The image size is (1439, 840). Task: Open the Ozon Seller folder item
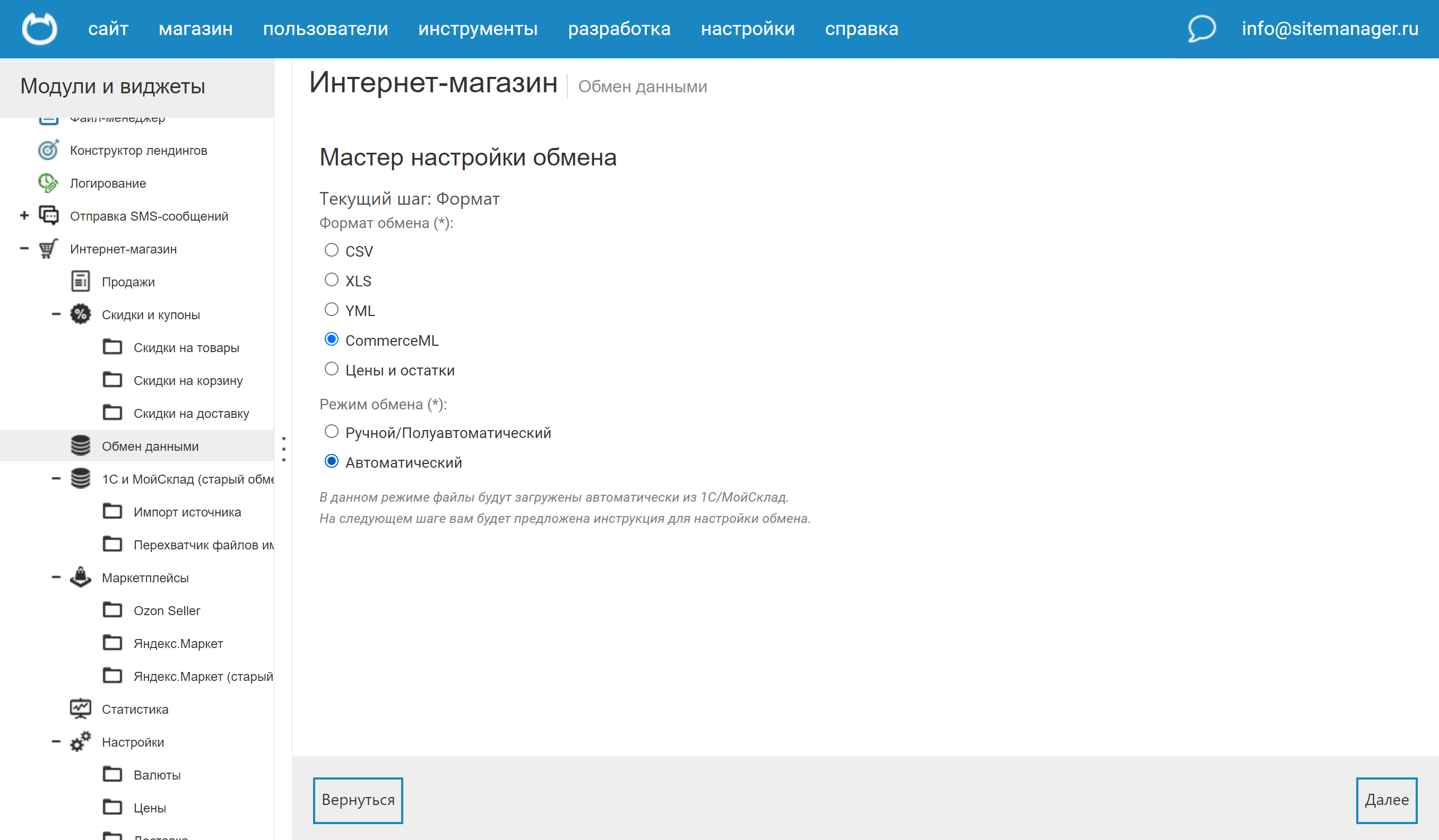(x=167, y=610)
